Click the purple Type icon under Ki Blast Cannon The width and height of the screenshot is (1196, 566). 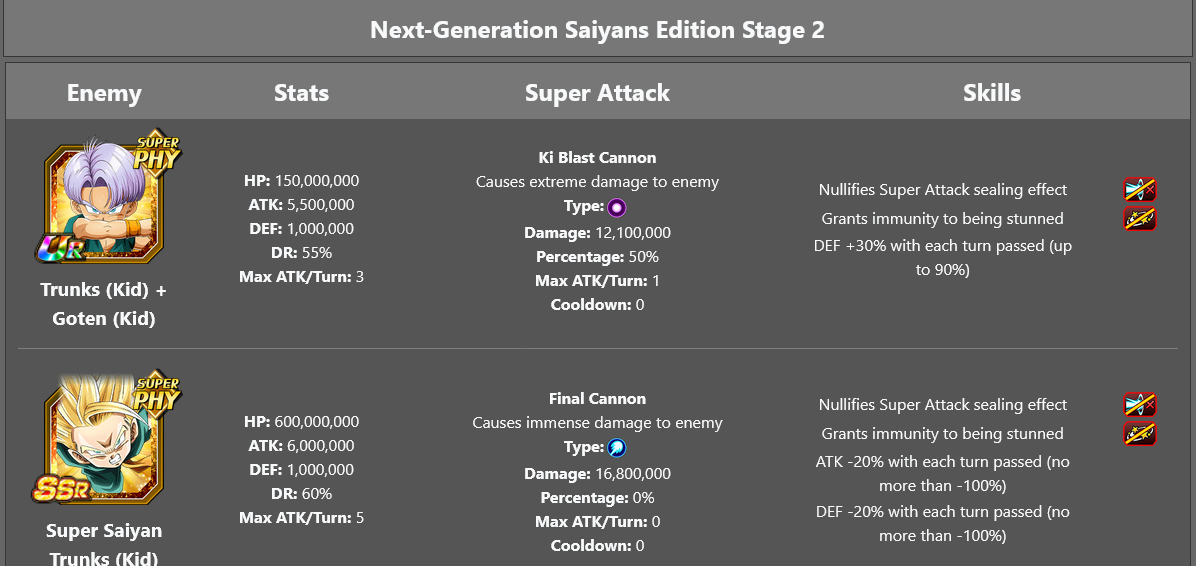point(617,208)
